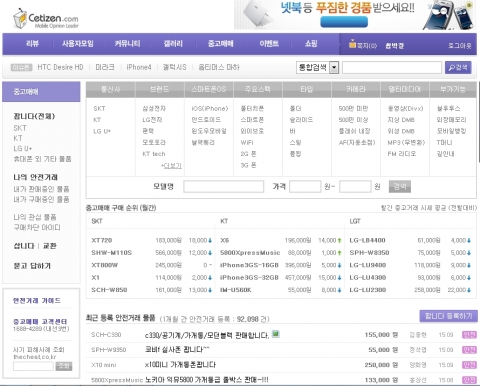Click the 모델명 input field
This screenshot has width=480, height=386.
224,187
